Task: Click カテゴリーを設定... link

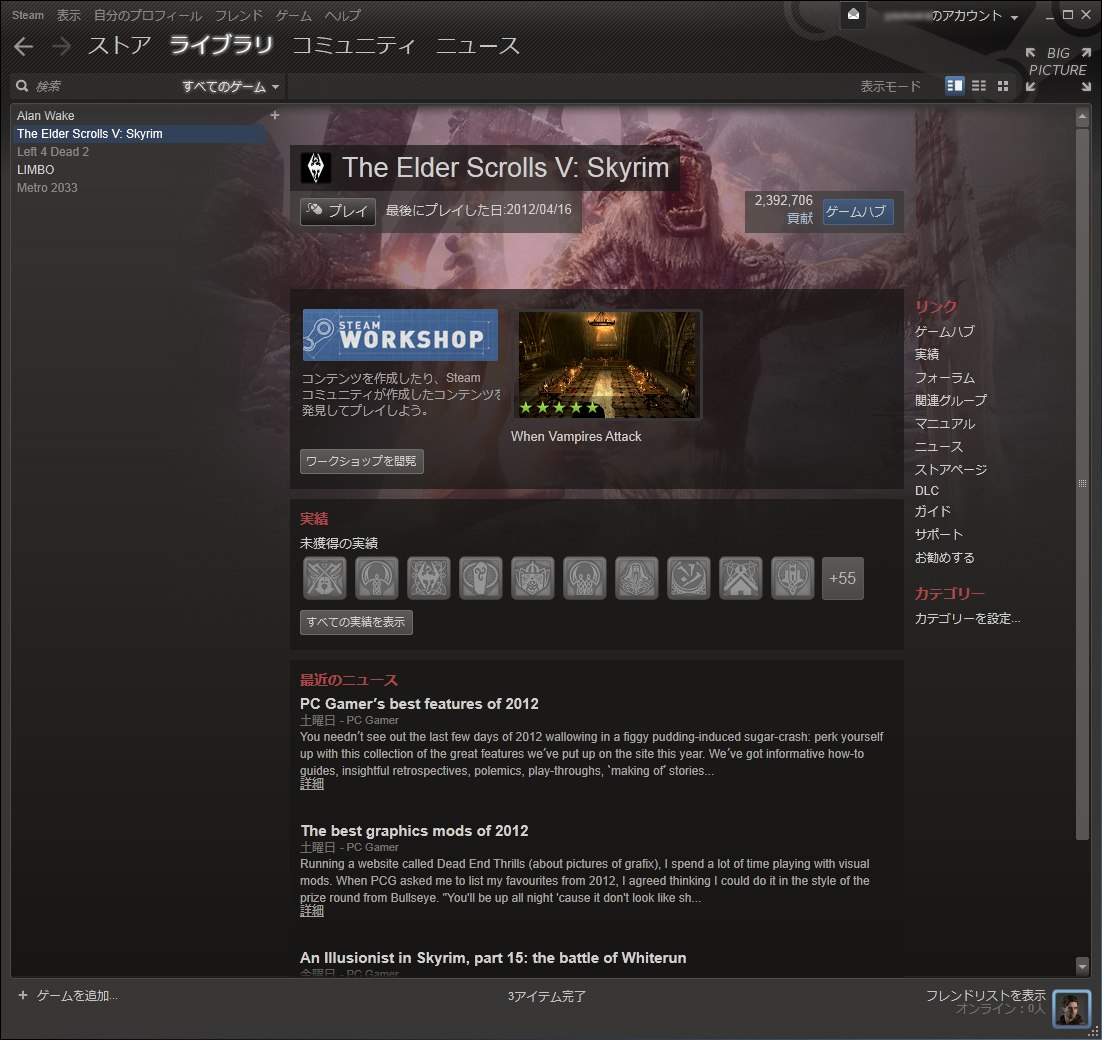Action: coord(967,618)
